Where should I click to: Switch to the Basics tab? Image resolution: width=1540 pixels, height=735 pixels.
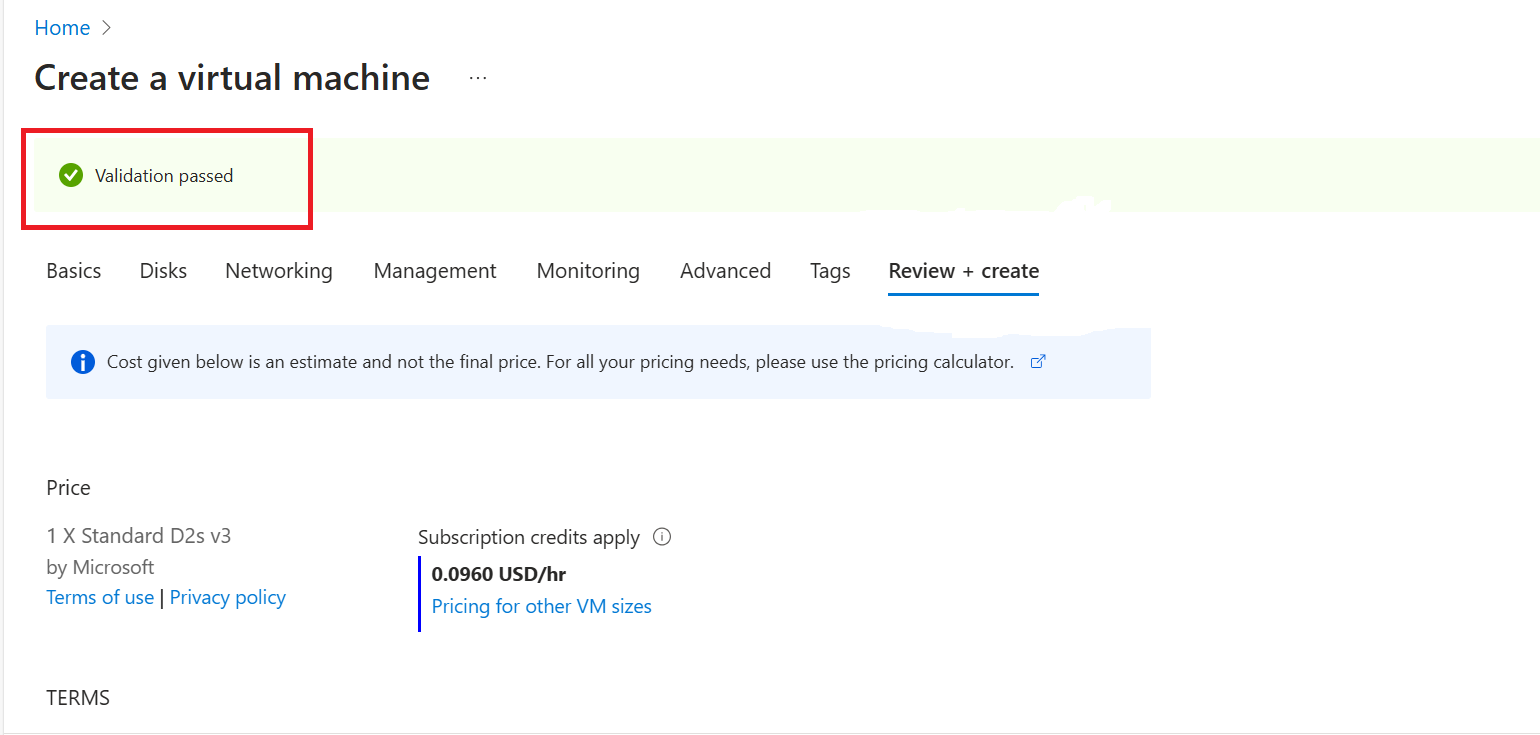click(74, 271)
